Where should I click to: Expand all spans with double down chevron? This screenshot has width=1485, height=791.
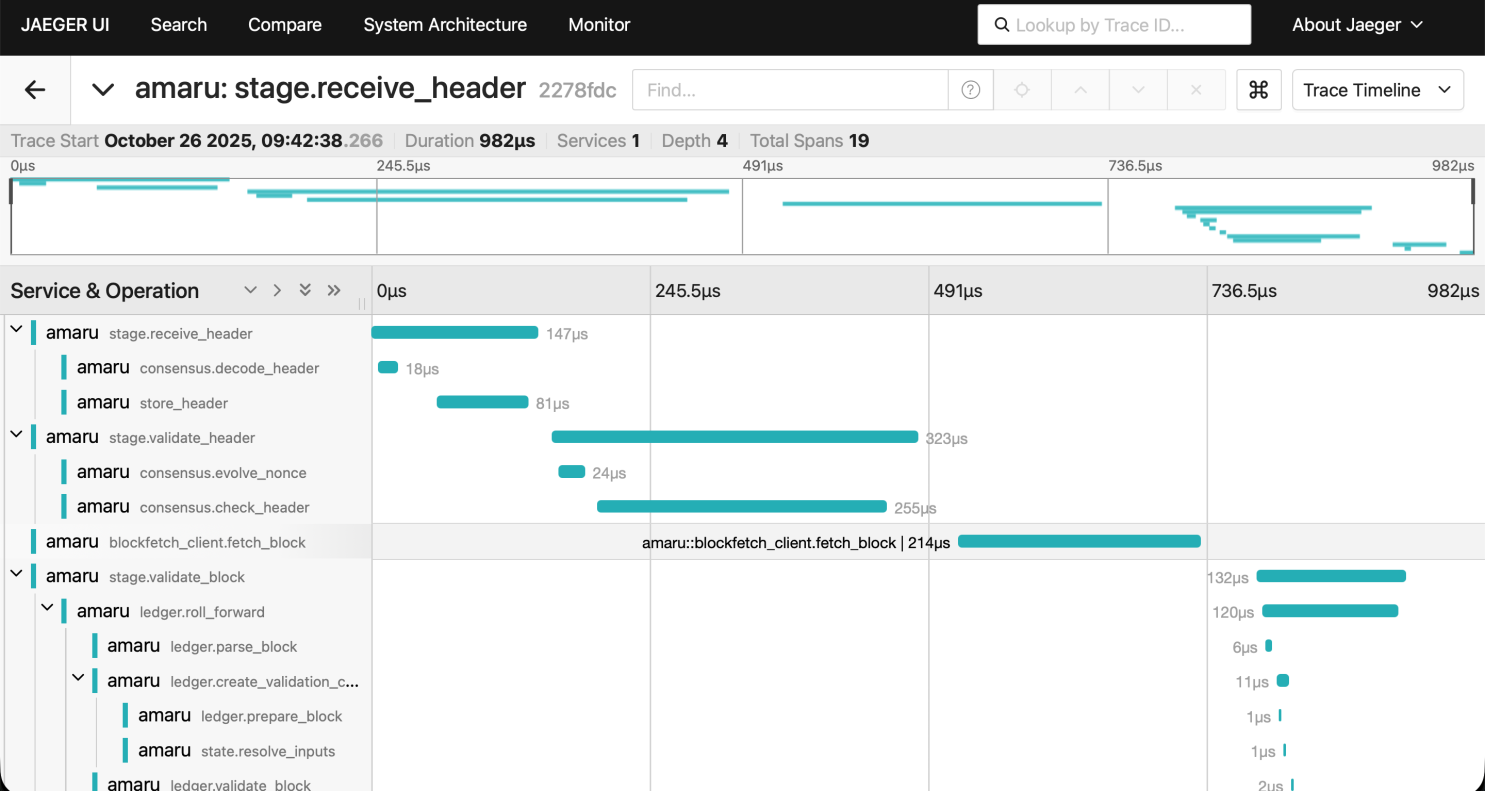coord(306,291)
